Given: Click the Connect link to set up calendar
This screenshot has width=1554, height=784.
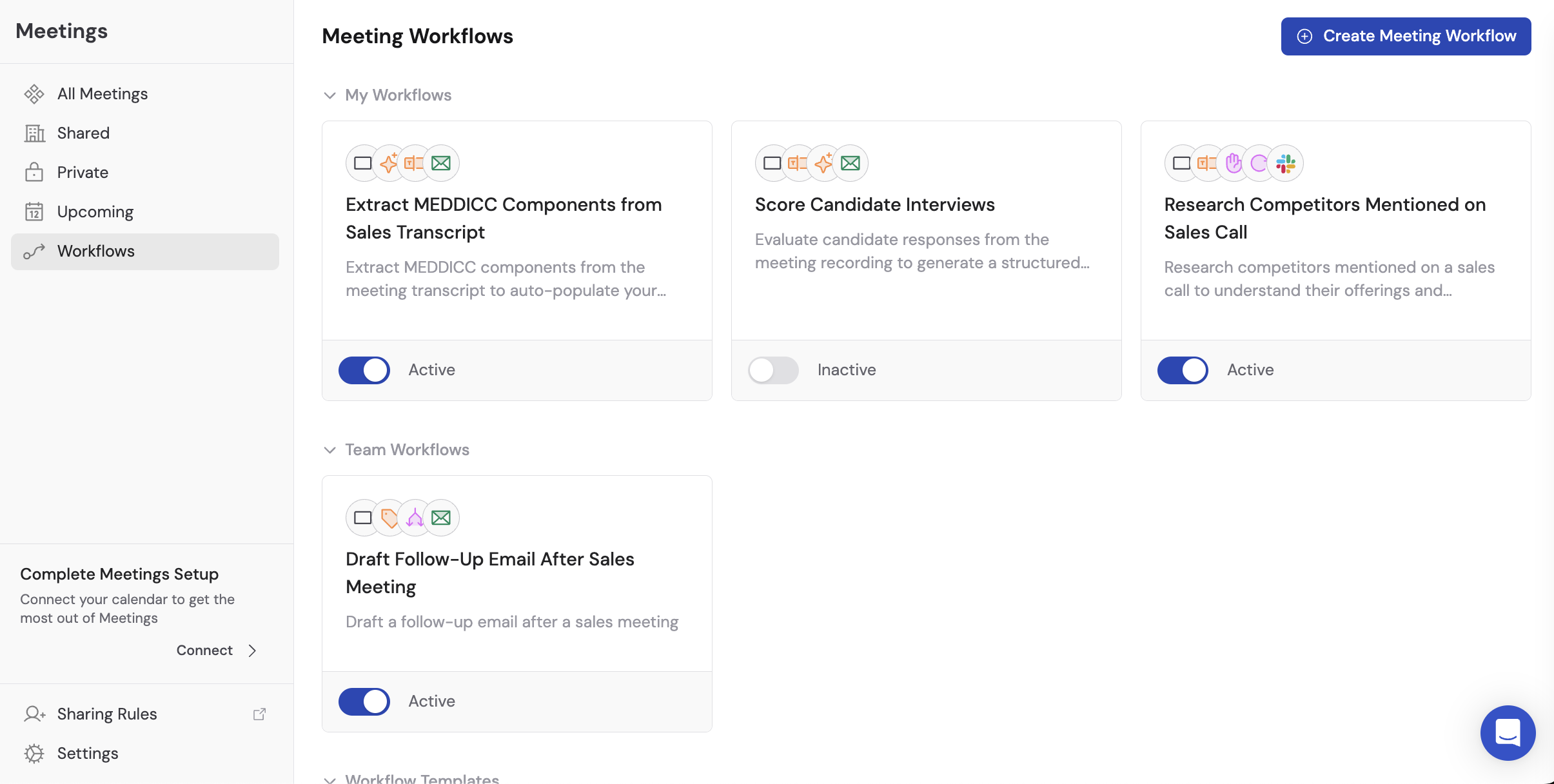Looking at the screenshot, I should (x=204, y=650).
